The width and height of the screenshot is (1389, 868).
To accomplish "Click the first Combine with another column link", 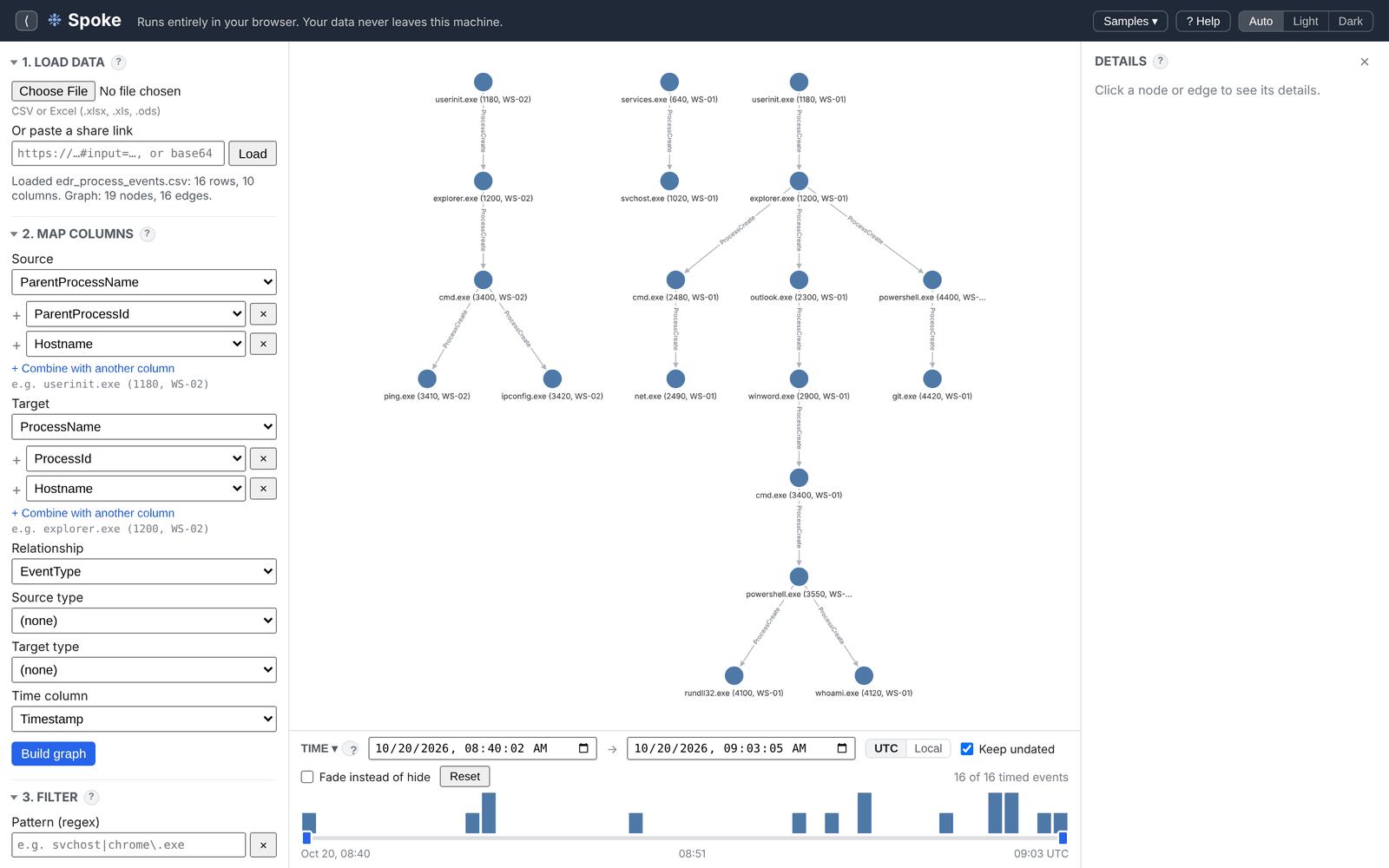I will pos(93,368).
